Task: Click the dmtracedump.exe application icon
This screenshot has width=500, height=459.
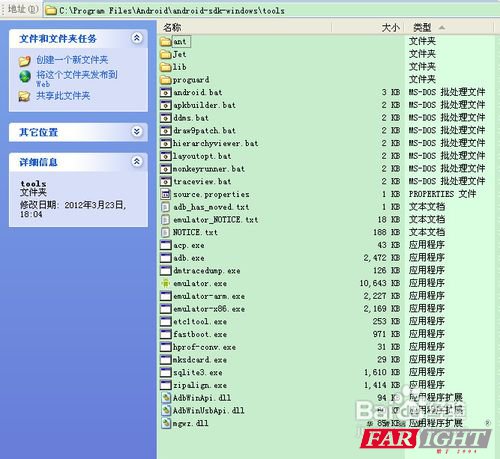Action: (166, 271)
